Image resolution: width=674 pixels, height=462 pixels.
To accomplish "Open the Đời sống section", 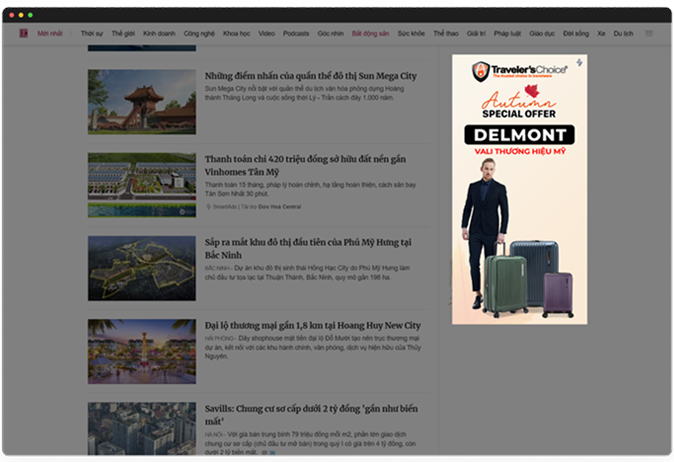I will (576, 33).
